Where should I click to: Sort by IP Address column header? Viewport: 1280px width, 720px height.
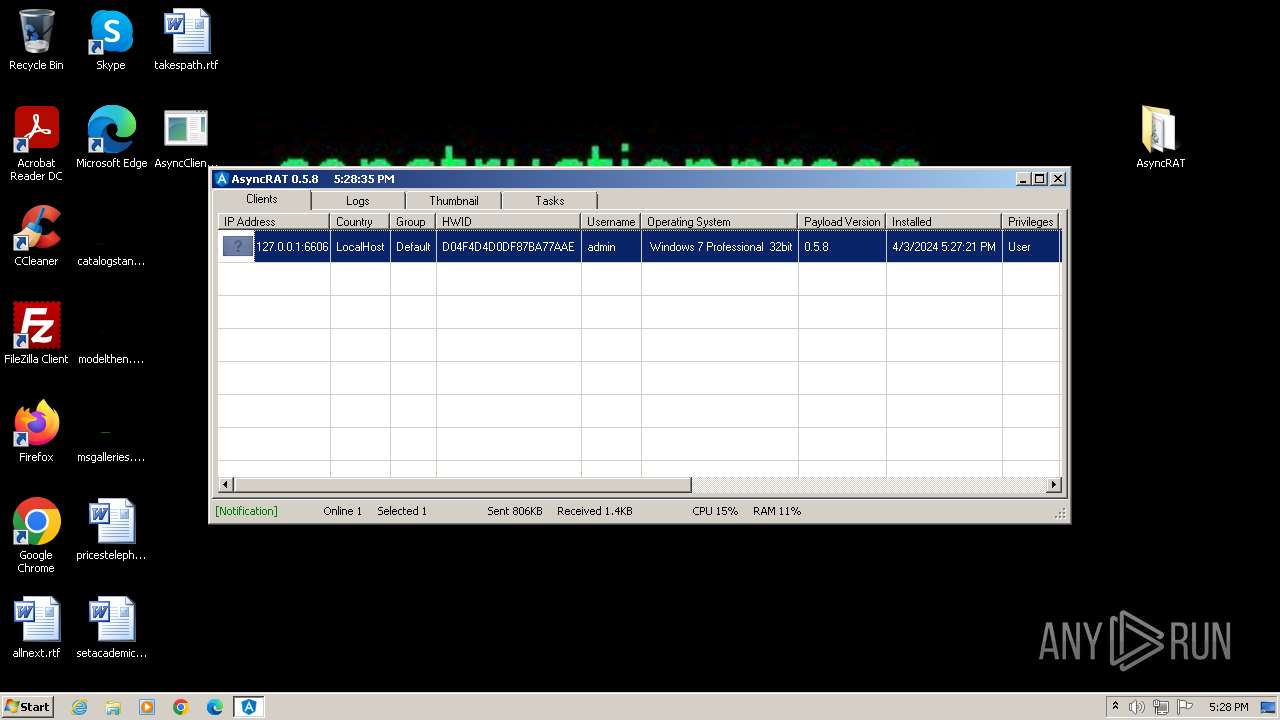click(273, 222)
